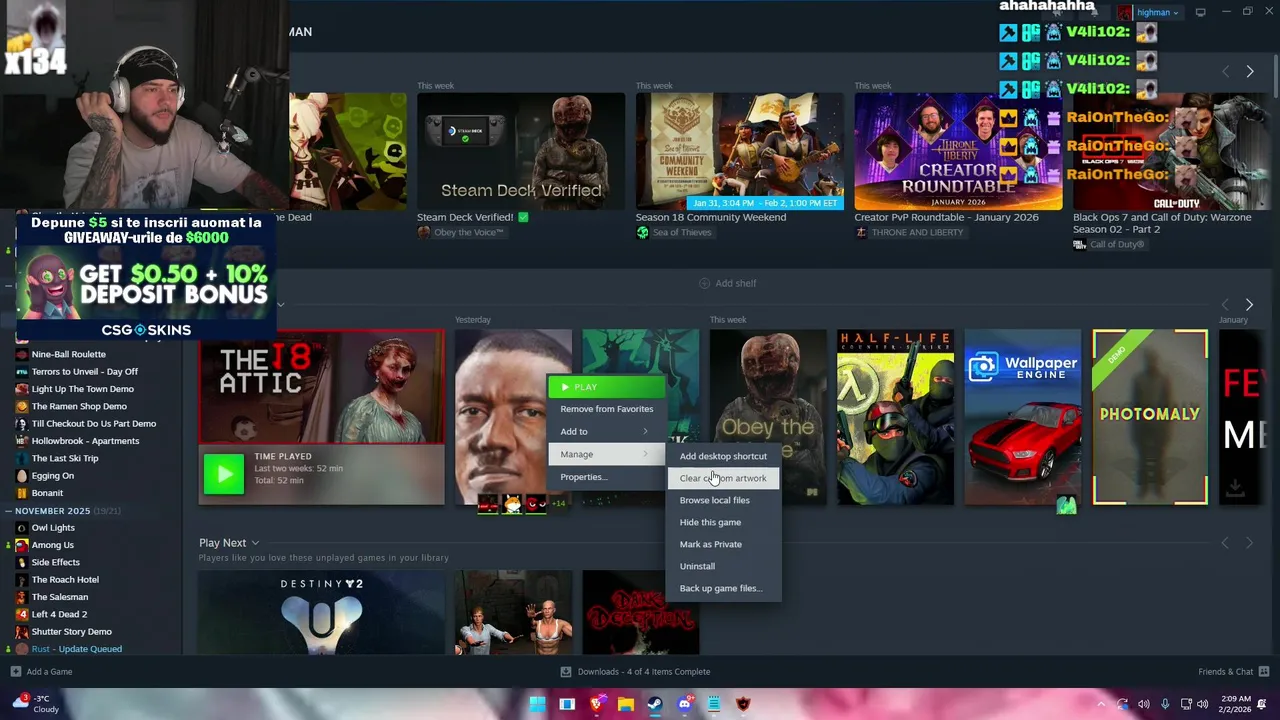
Task: Open Creator PvP Roundtable news title
Action: 946,217
